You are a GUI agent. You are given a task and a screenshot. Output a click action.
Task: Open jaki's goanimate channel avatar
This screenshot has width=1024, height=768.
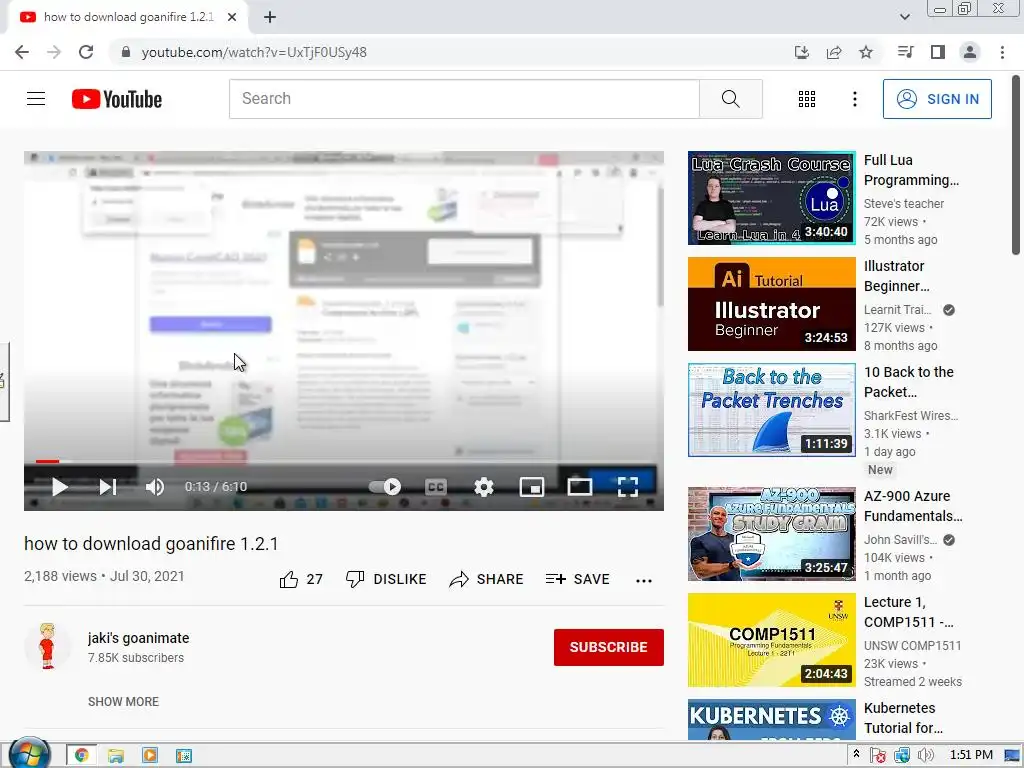(47, 647)
